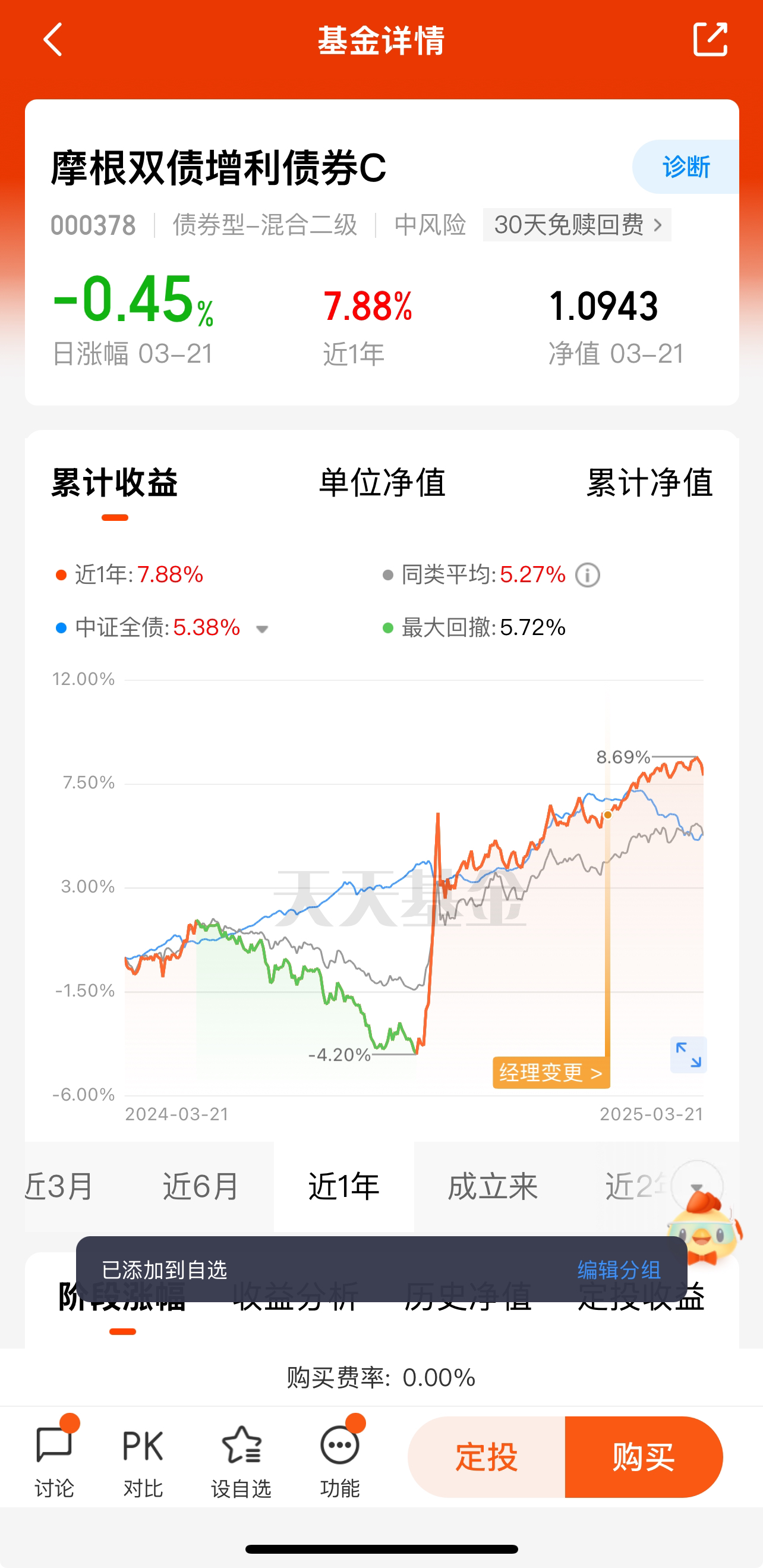Image resolution: width=763 pixels, height=1568 pixels.
Task: Expand chart to fullscreen with arrows icon
Action: coord(688,1055)
